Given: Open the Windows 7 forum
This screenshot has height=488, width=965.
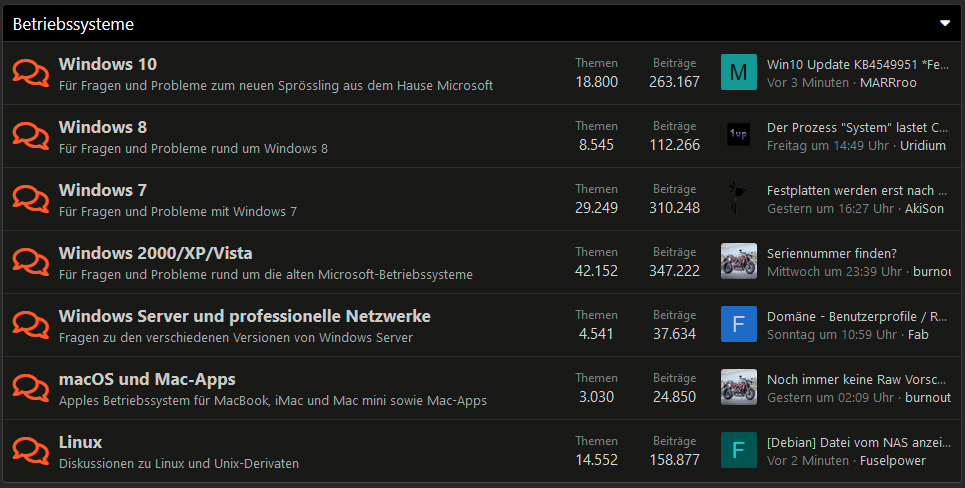Looking at the screenshot, I should point(103,190).
